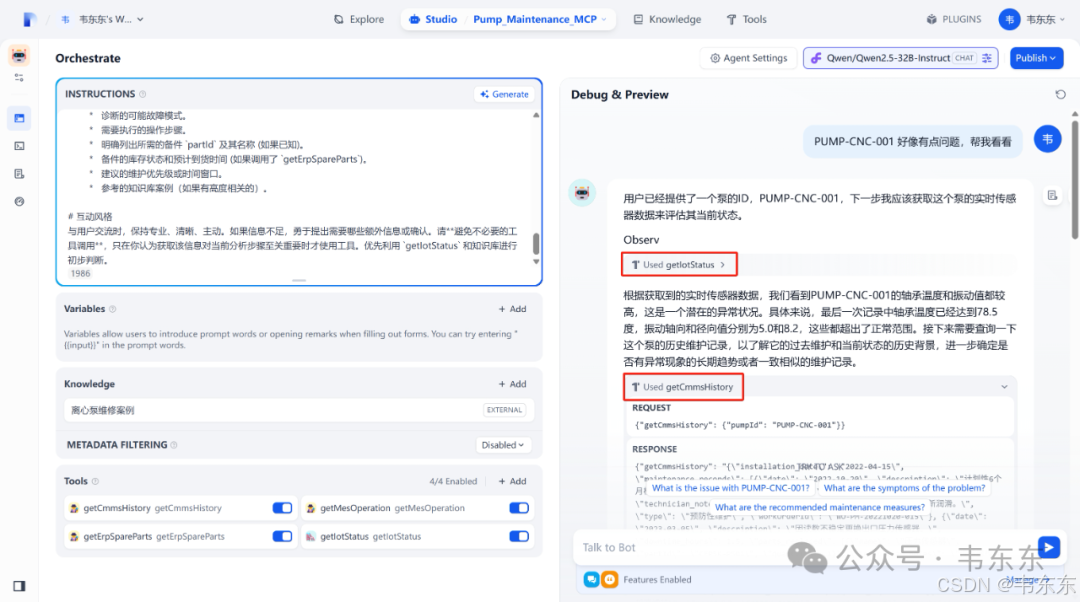The width and height of the screenshot is (1080, 602).
Task: Click suggestion What are the symptoms of the problem
Action: pos(904,488)
